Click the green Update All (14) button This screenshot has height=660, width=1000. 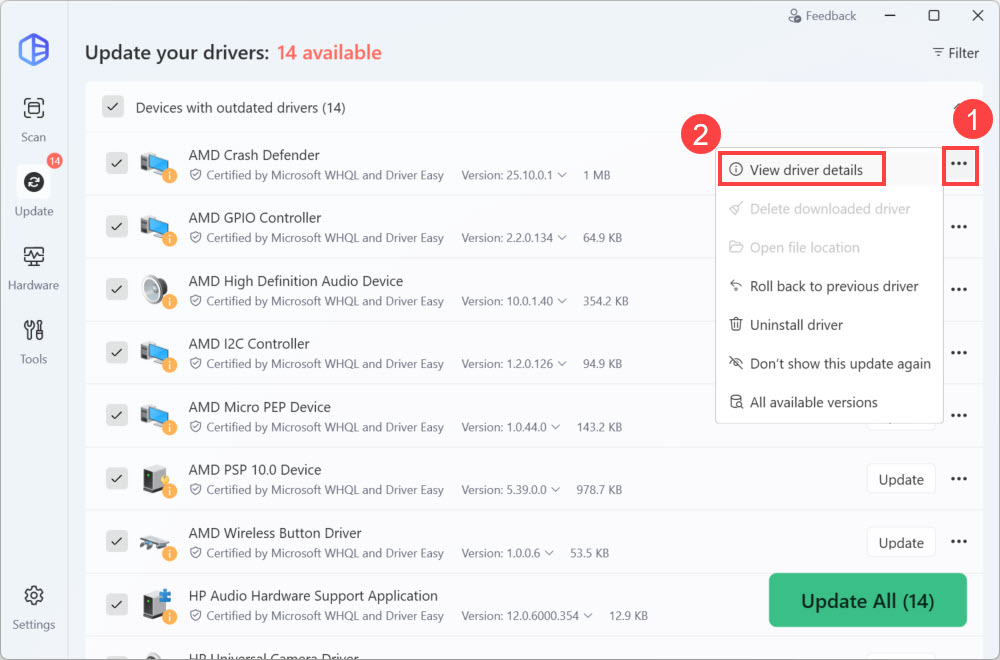tap(867, 601)
